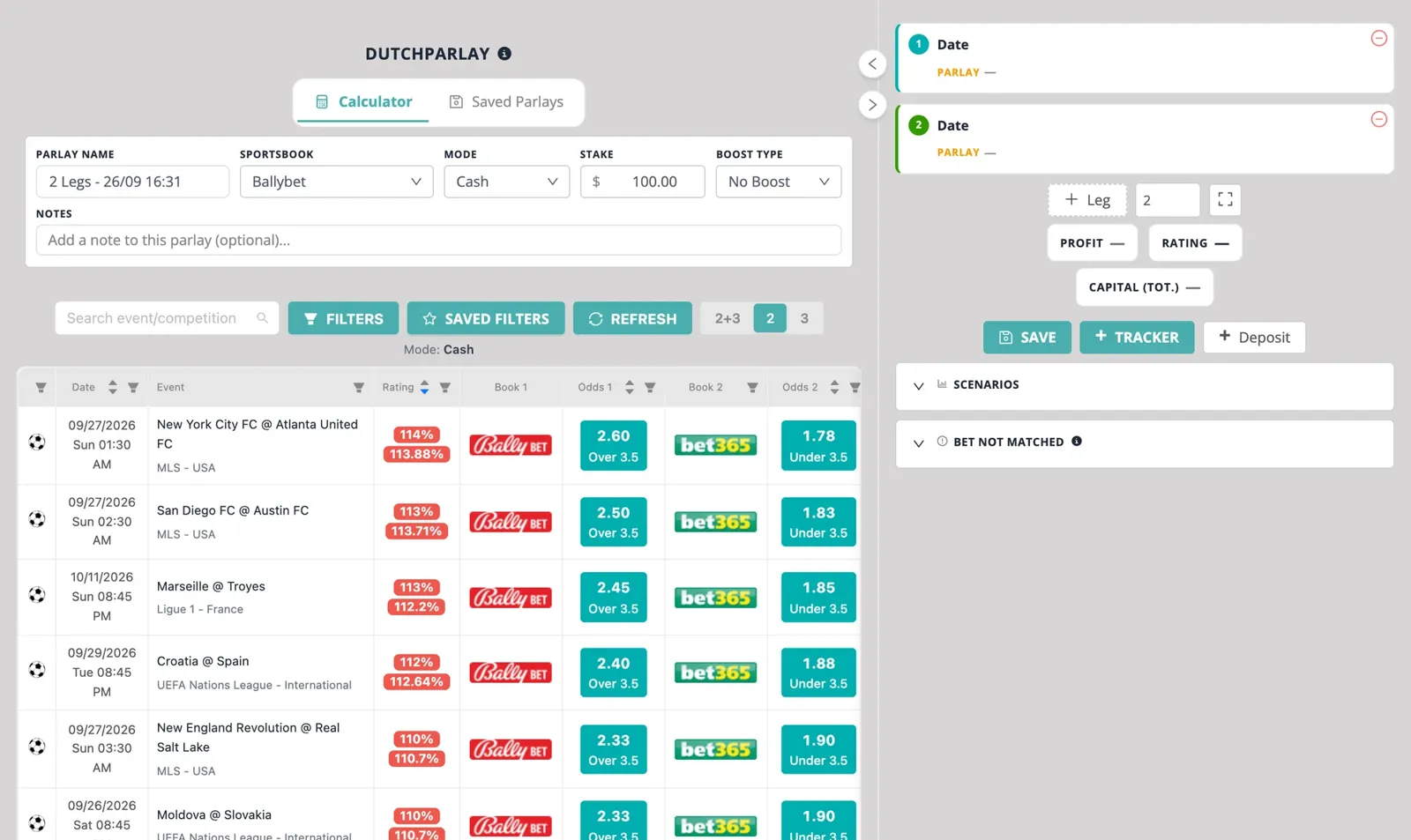1411x840 pixels.
Task: Click the Search event/competition field
Action: click(x=167, y=318)
